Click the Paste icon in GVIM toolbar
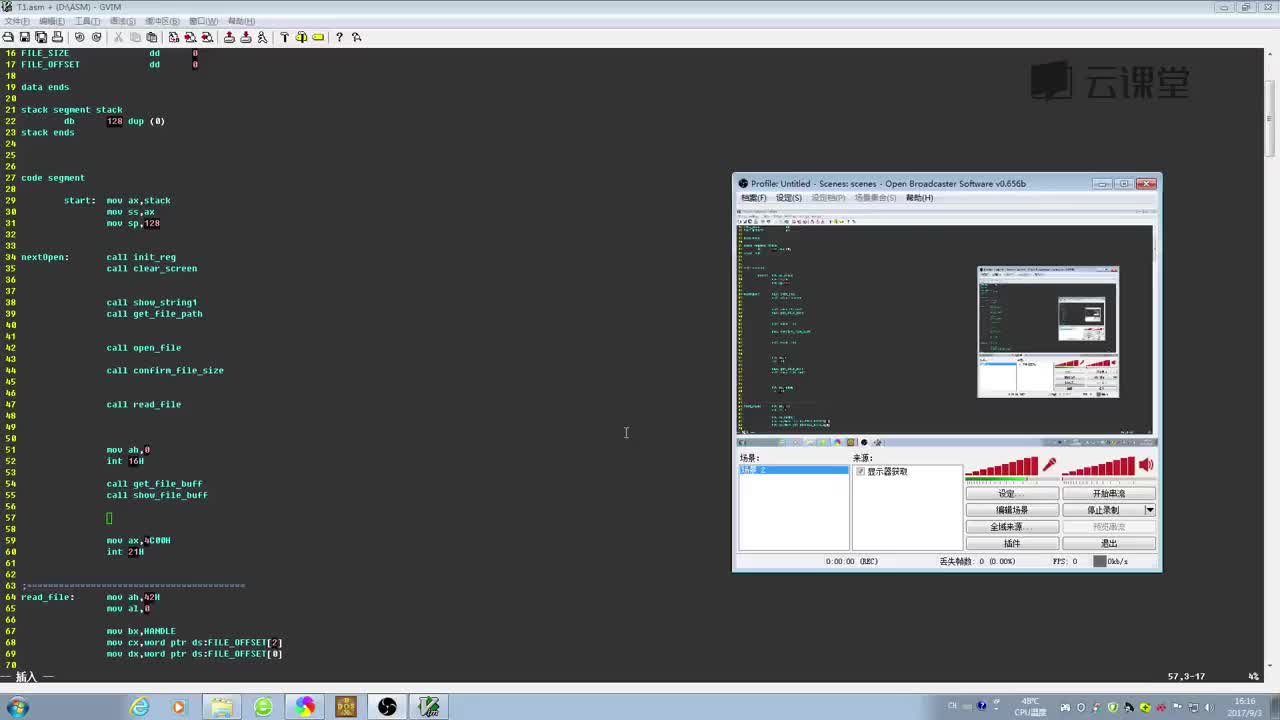This screenshot has height=720, width=1280. pyautogui.click(x=152, y=37)
